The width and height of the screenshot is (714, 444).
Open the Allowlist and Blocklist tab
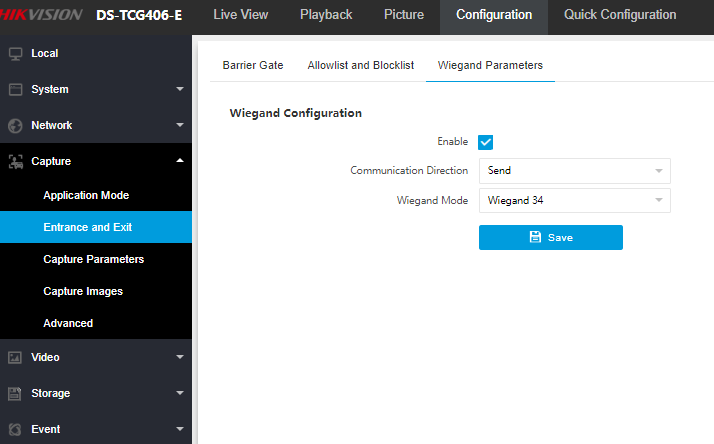coord(360,65)
